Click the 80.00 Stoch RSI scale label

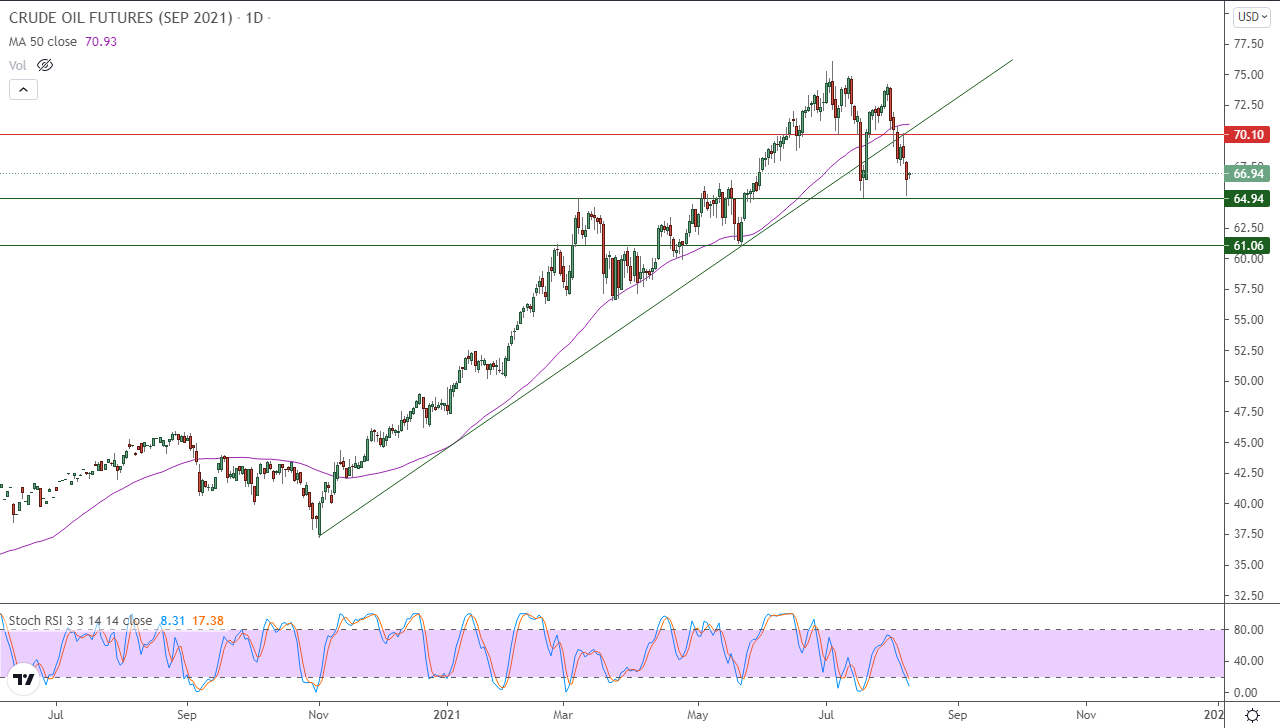pos(1248,629)
